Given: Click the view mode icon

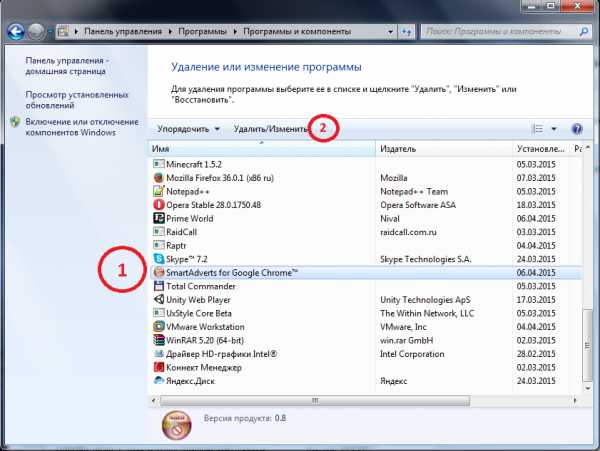Looking at the screenshot, I should click(x=538, y=129).
